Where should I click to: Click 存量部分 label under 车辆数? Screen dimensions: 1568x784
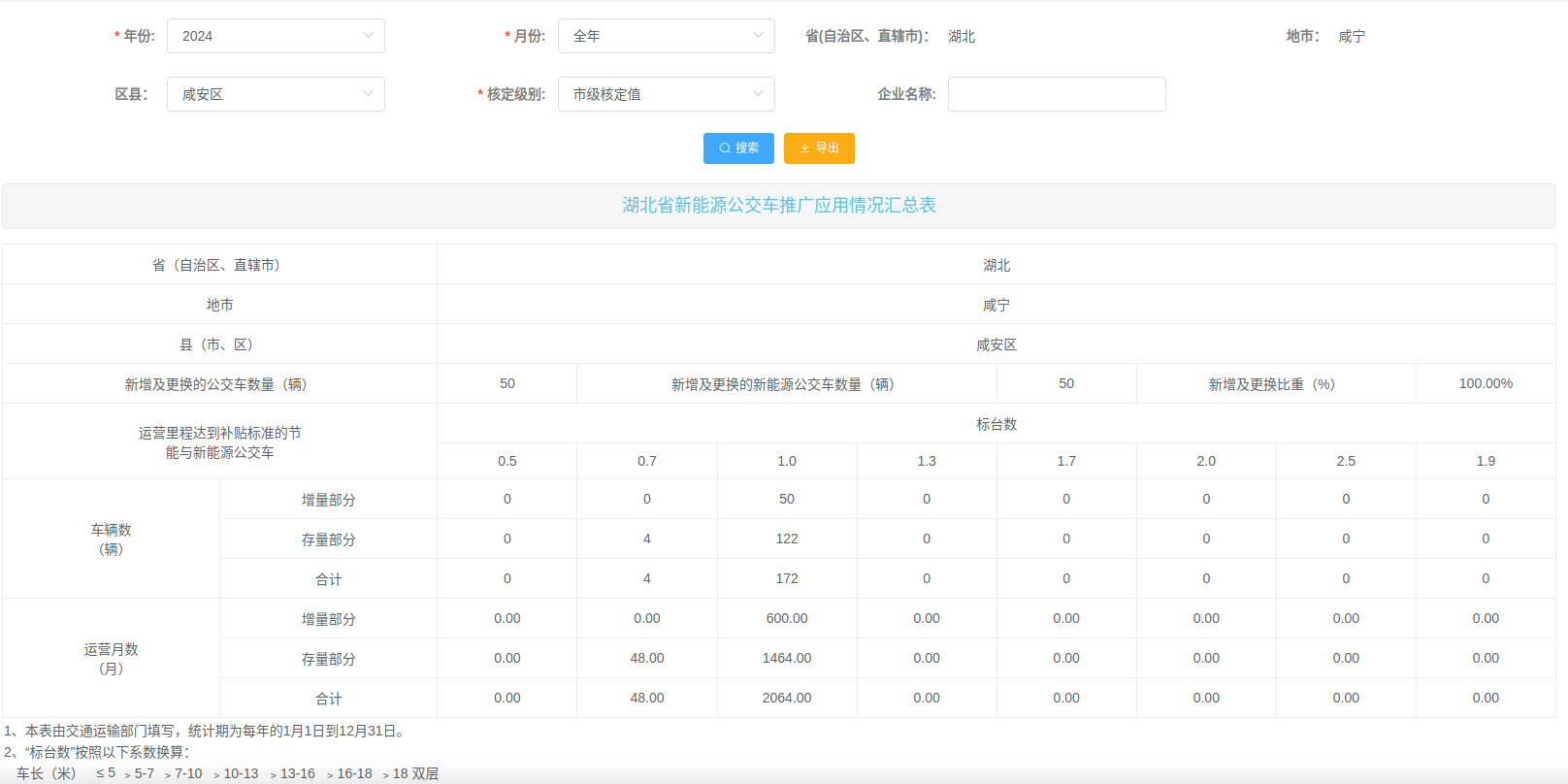click(x=329, y=539)
